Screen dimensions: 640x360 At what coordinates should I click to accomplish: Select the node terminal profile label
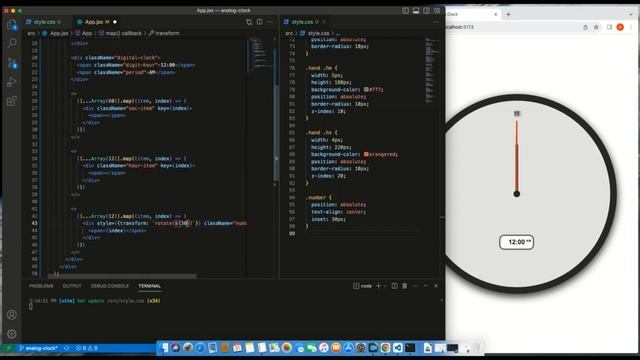pyautogui.click(x=362, y=286)
